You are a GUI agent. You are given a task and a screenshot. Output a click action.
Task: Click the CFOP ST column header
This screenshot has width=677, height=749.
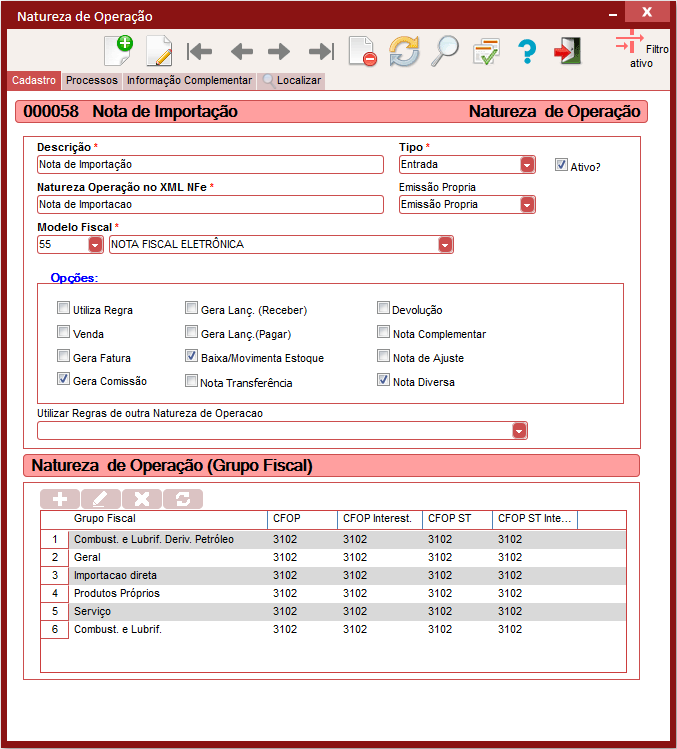pos(457,519)
